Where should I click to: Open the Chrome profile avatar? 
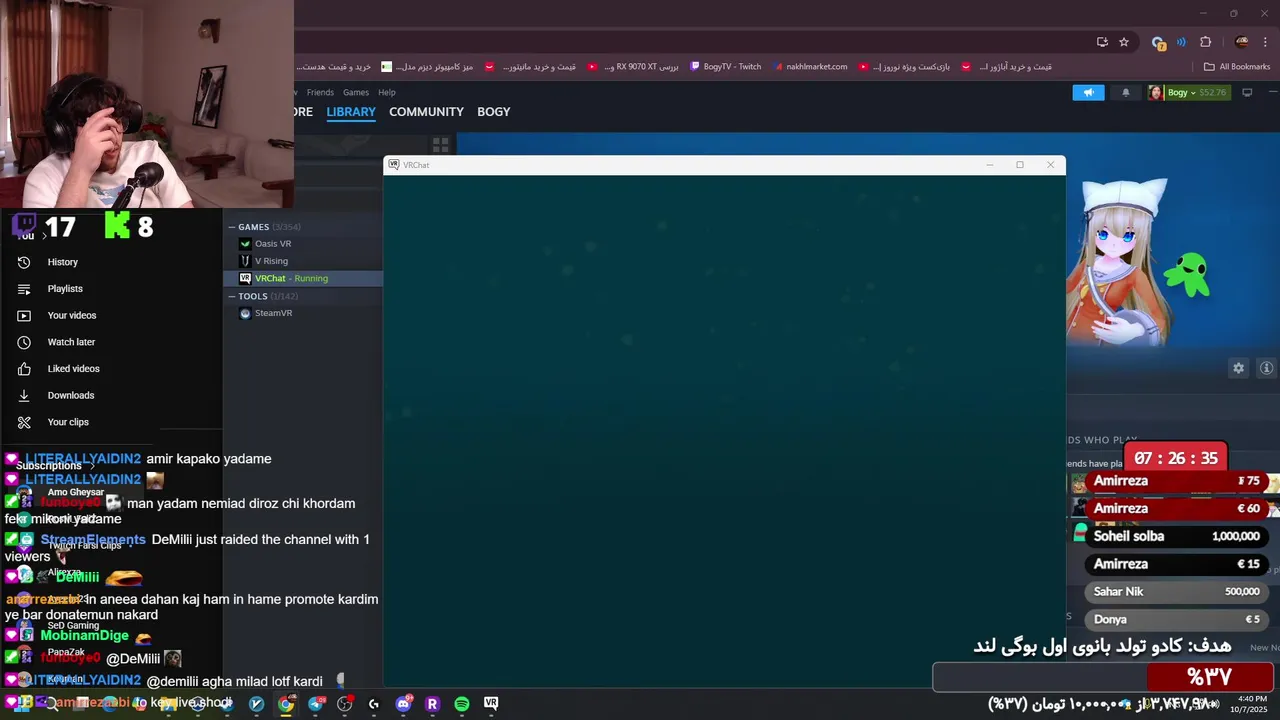click(1242, 42)
